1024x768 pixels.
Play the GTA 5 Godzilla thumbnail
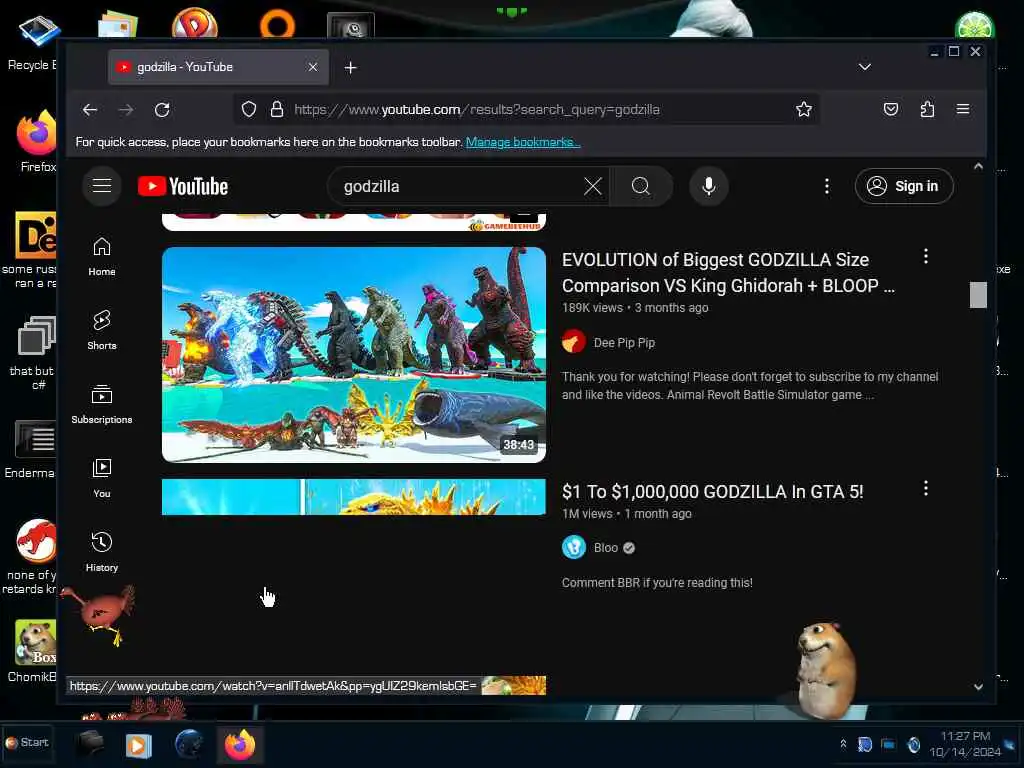(x=354, y=497)
